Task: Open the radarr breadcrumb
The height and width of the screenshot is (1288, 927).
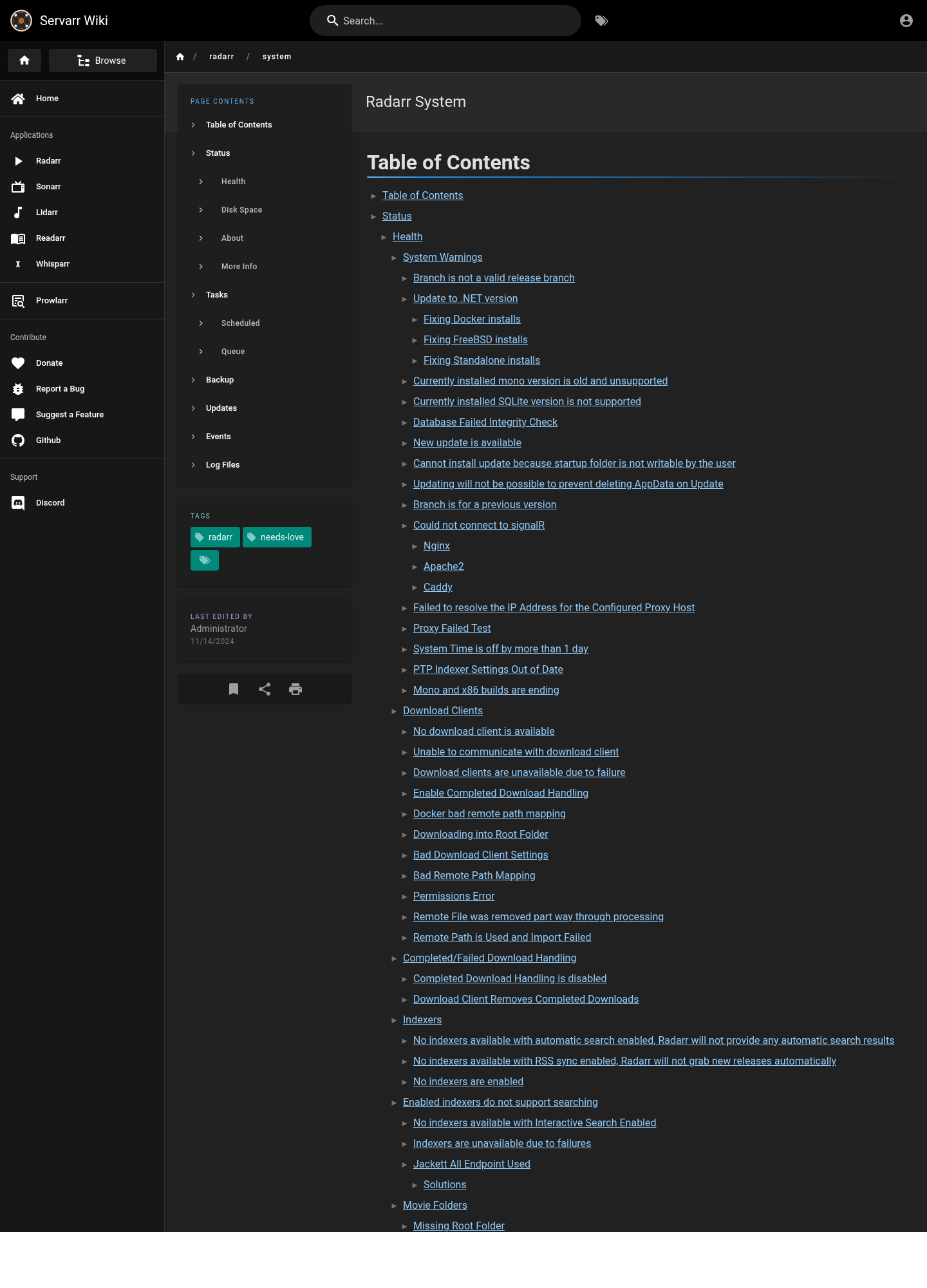Action: click(221, 57)
